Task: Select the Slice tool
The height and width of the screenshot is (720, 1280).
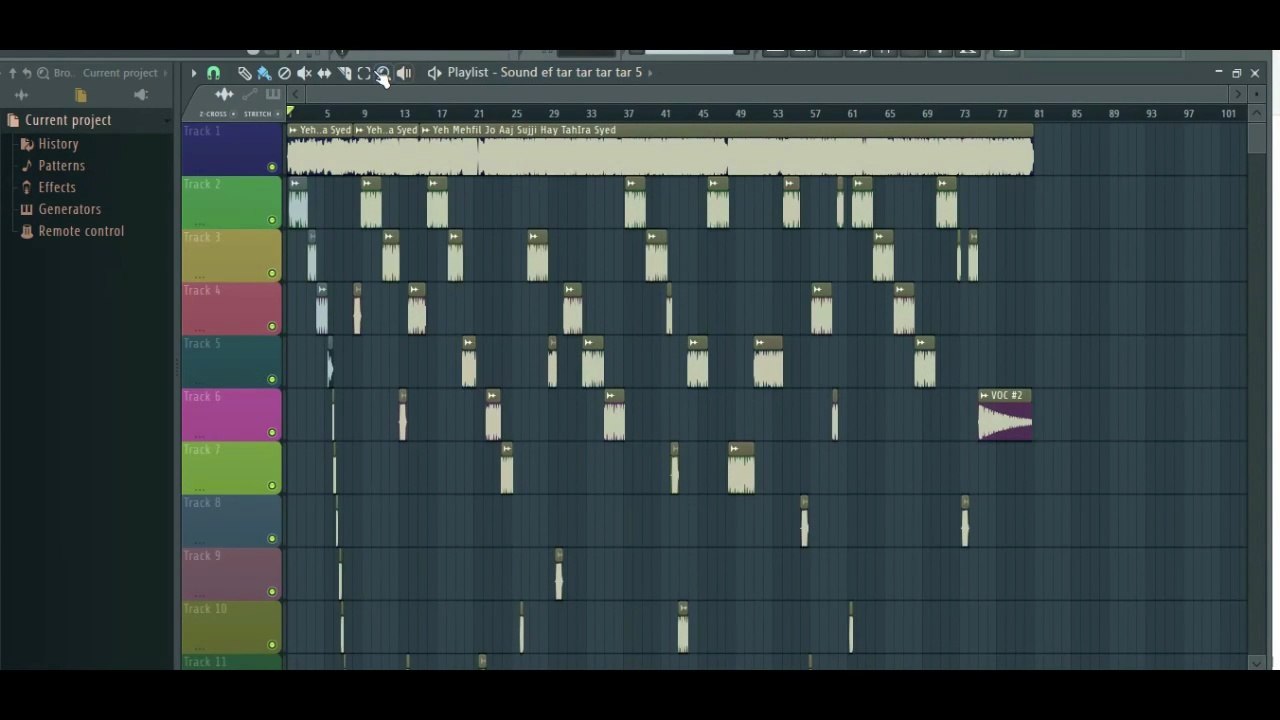Action: point(344,73)
